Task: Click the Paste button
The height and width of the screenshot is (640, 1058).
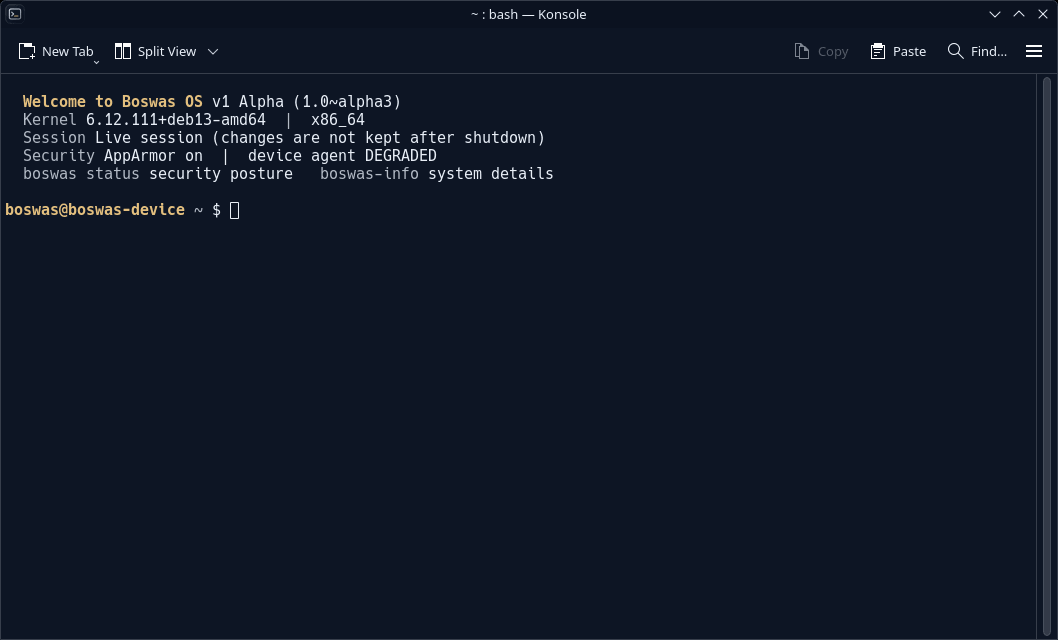Action: [898, 51]
